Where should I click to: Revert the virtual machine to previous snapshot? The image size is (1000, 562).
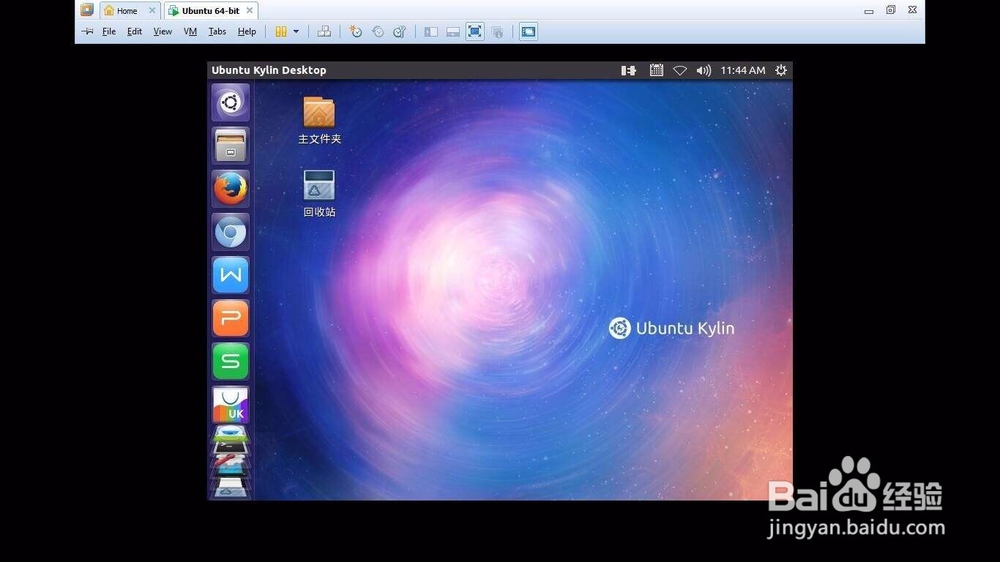click(378, 31)
